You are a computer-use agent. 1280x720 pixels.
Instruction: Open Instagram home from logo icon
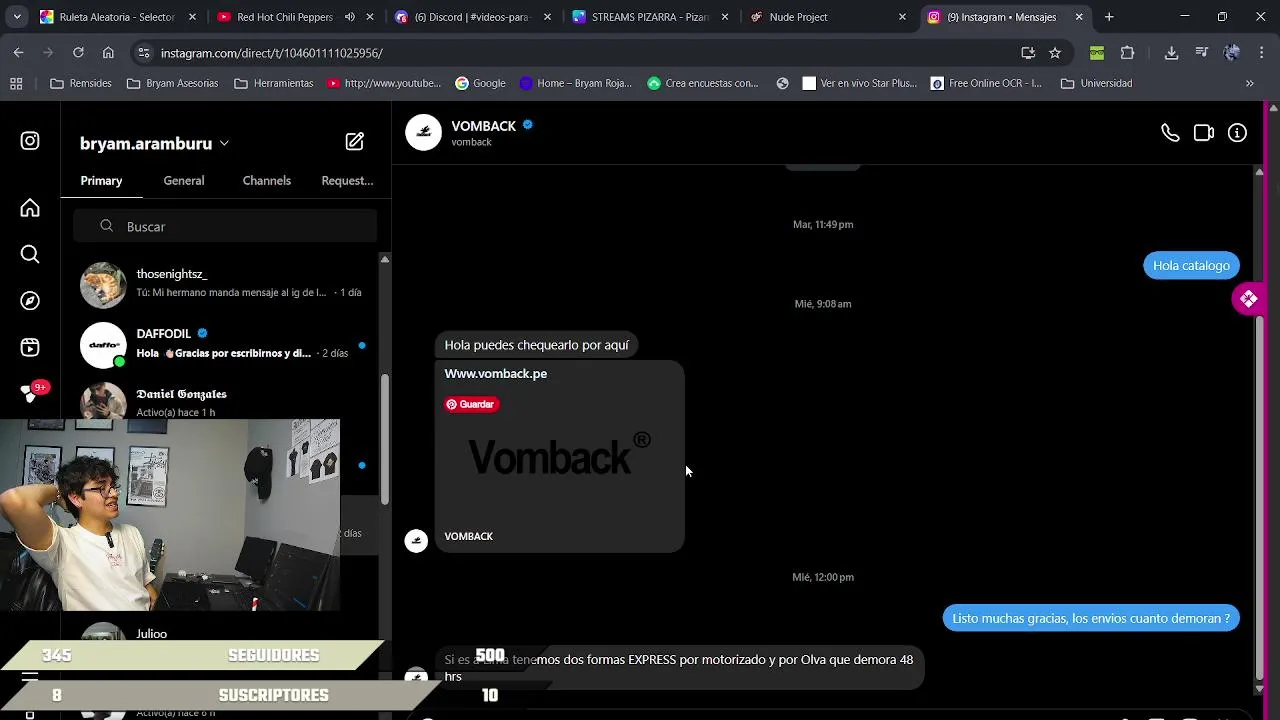(x=30, y=141)
